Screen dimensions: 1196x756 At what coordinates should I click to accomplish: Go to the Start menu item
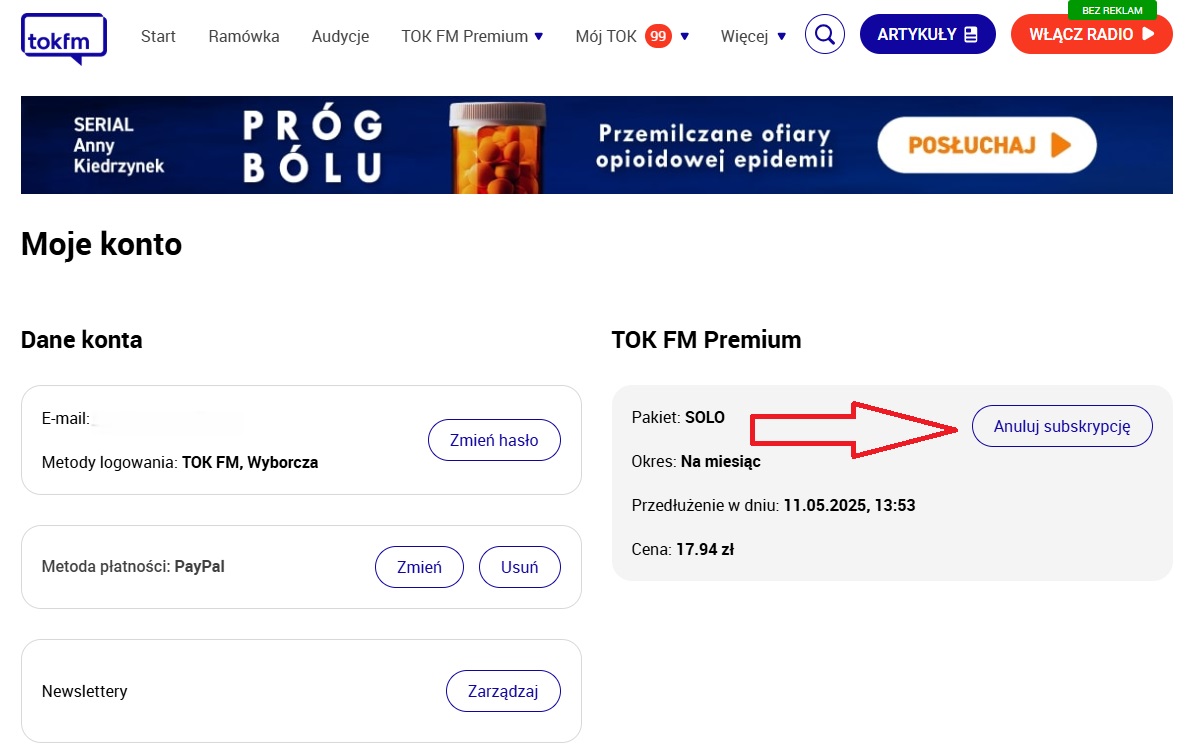(158, 37)
